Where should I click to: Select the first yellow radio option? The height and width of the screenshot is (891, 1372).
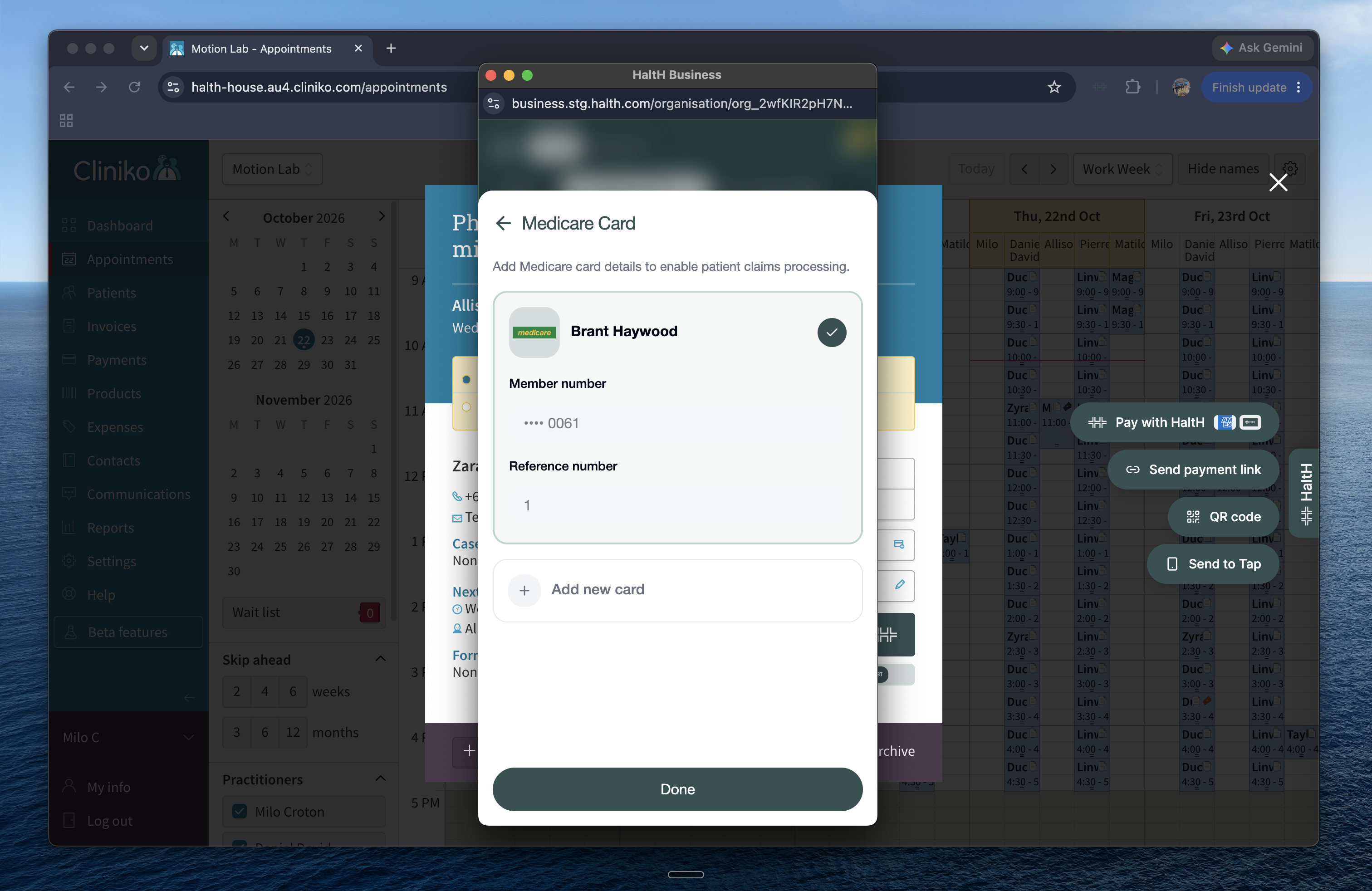466,380
